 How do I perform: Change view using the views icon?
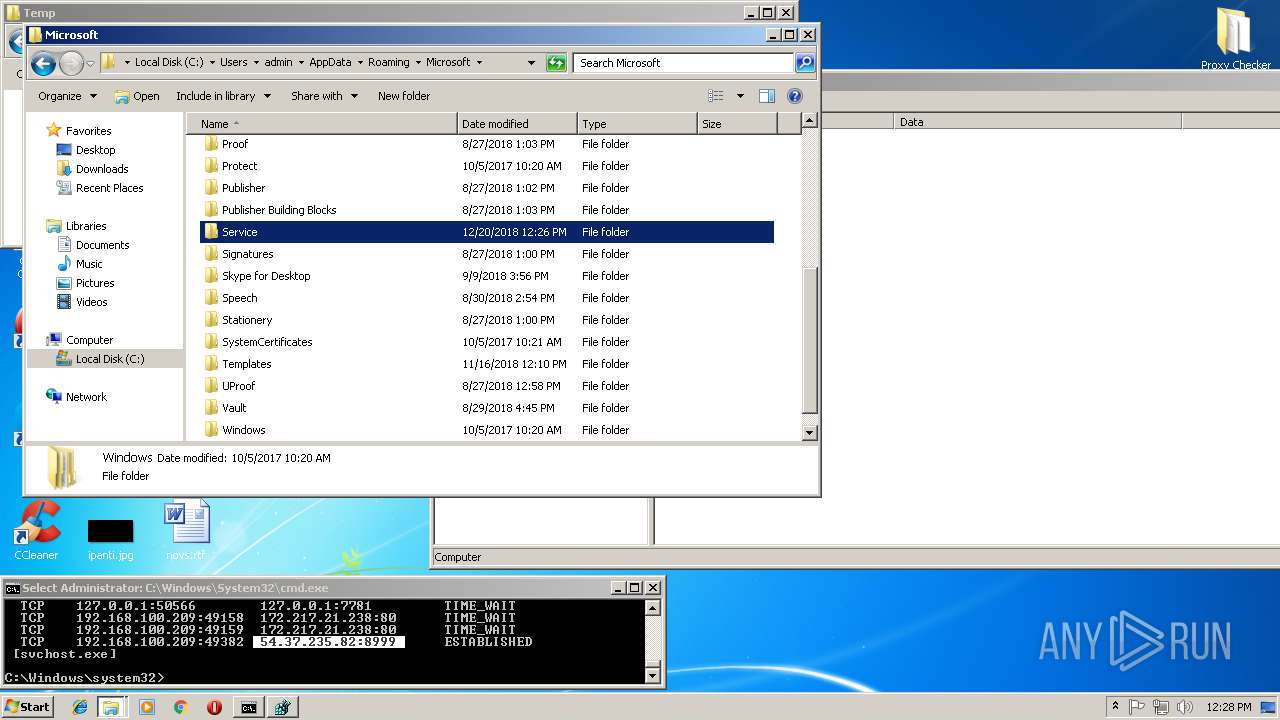tap(716, 96)
